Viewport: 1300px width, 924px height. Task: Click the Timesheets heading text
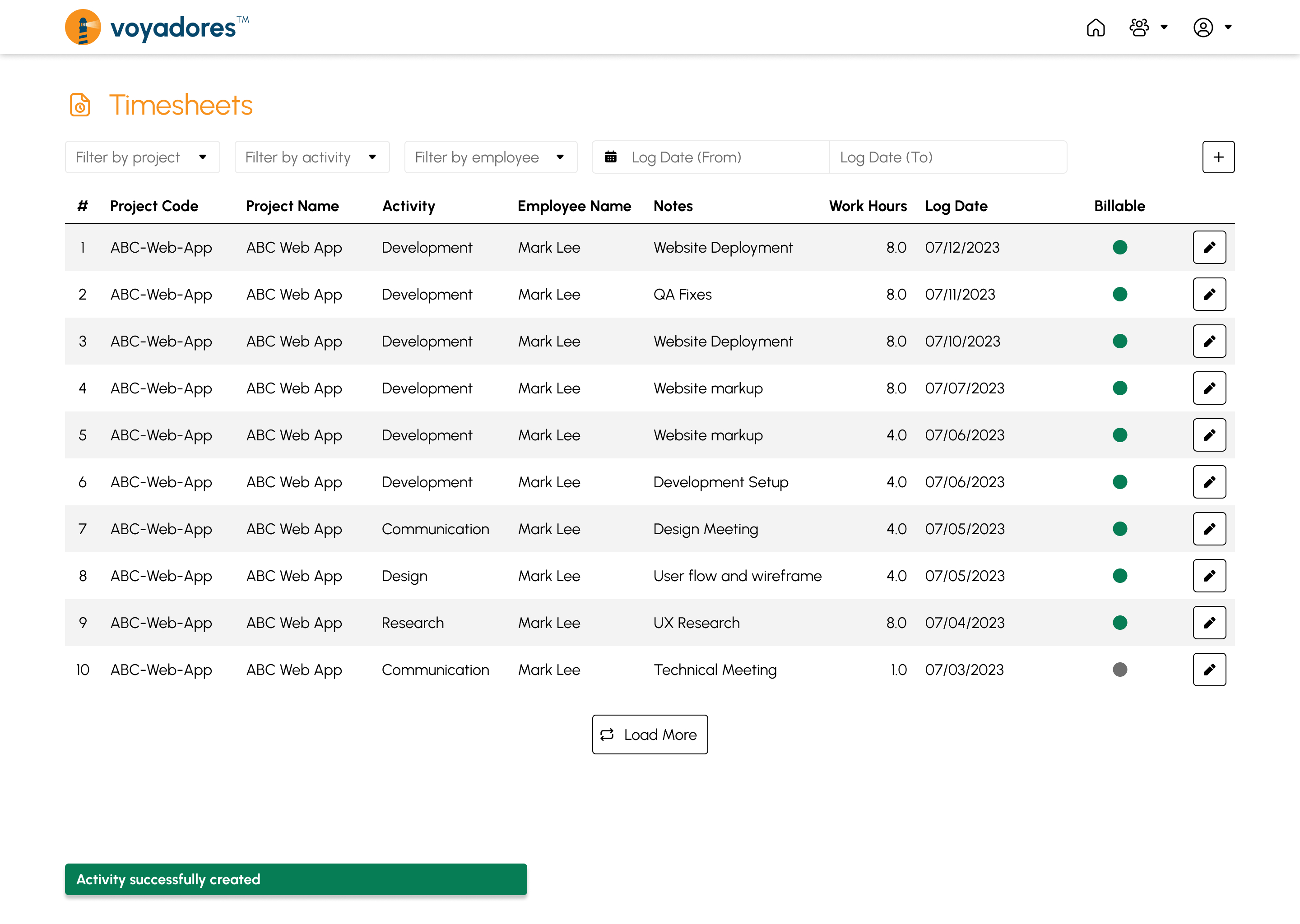[x=181, y=105]
